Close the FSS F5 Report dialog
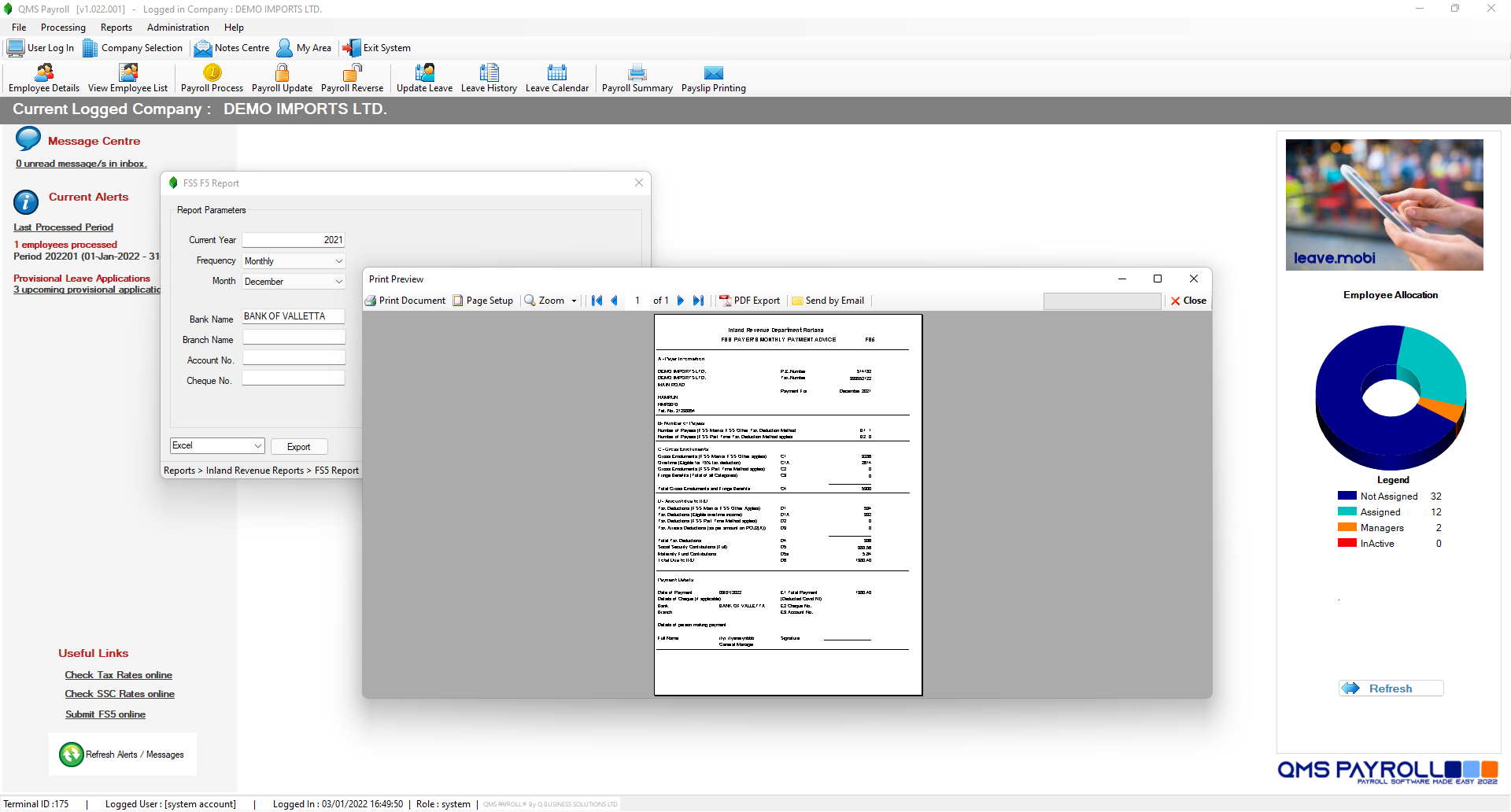The height and width of the screenshot is (812, 1511). pos(639,183)
